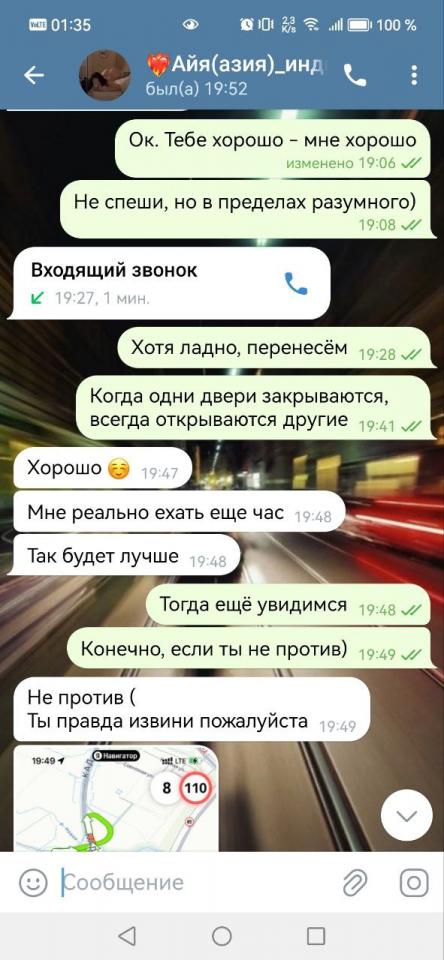
Task: Tap the Android home circle button
Action: click(x=222, y=936)
